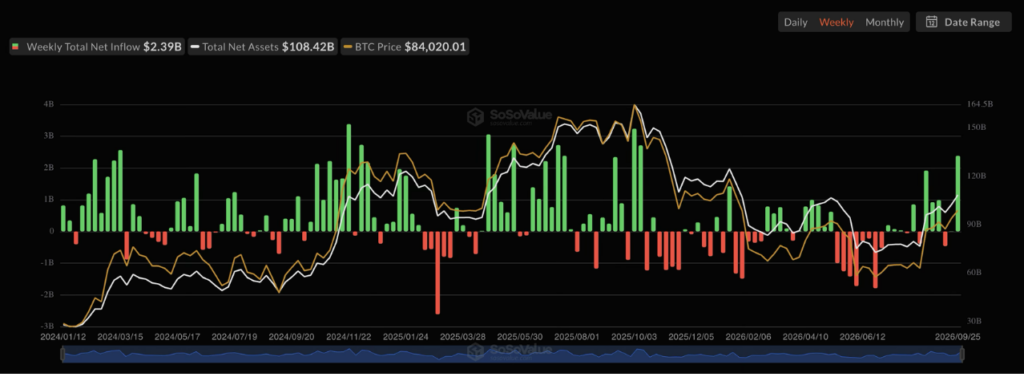The width and height of the screenshot is (1024, 377).
Task: Click the $108.42B net assets value
Action: [x=308, y=47]
